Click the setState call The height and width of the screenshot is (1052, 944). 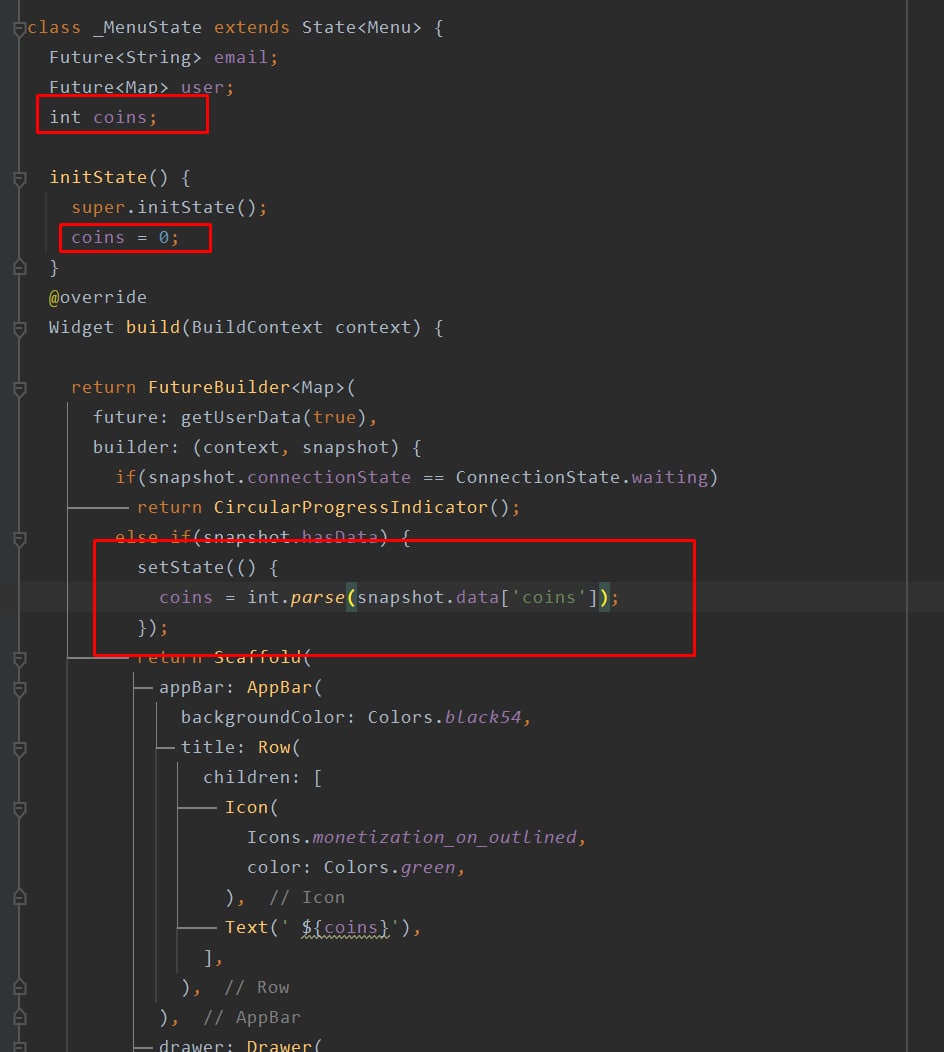(181, 568)
